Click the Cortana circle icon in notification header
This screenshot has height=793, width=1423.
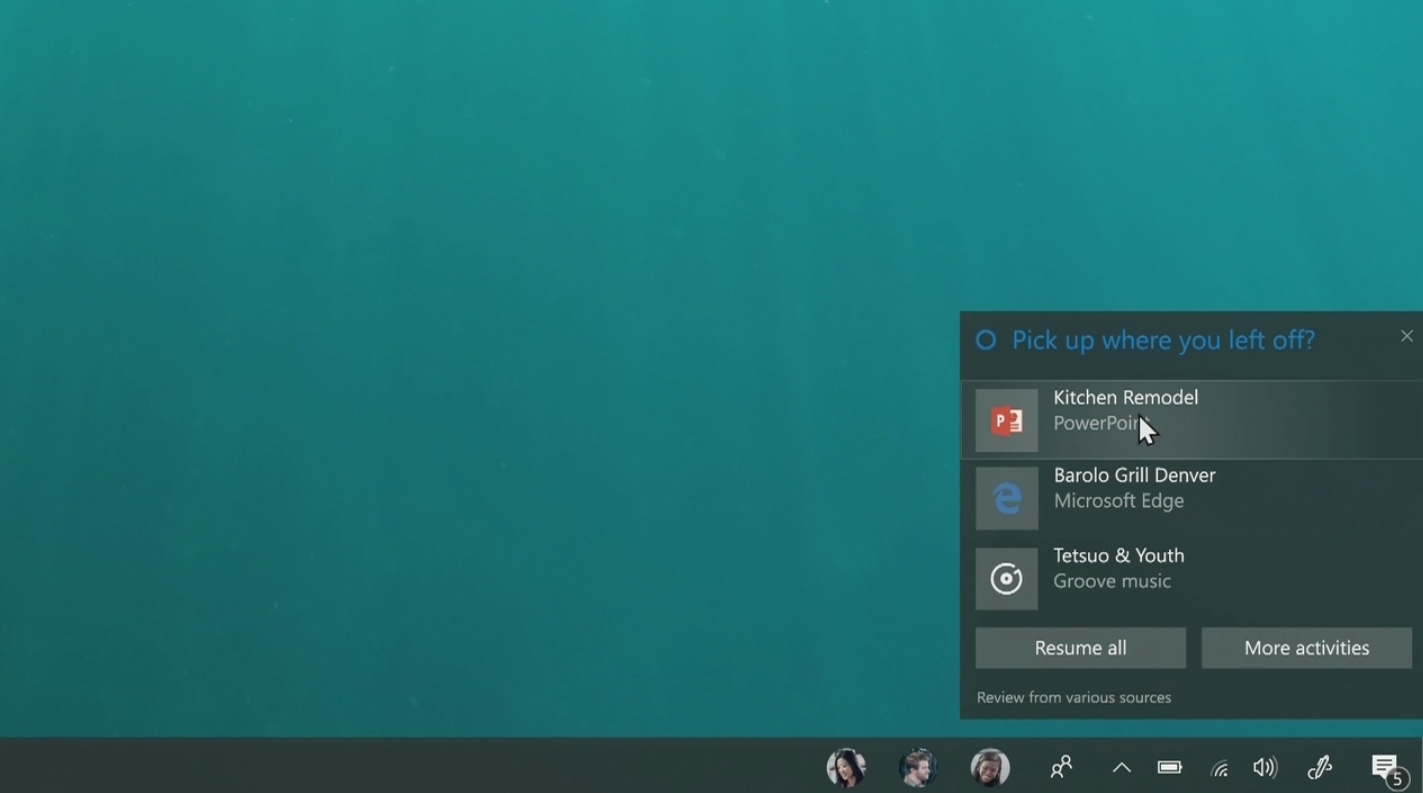click(986, 341)
